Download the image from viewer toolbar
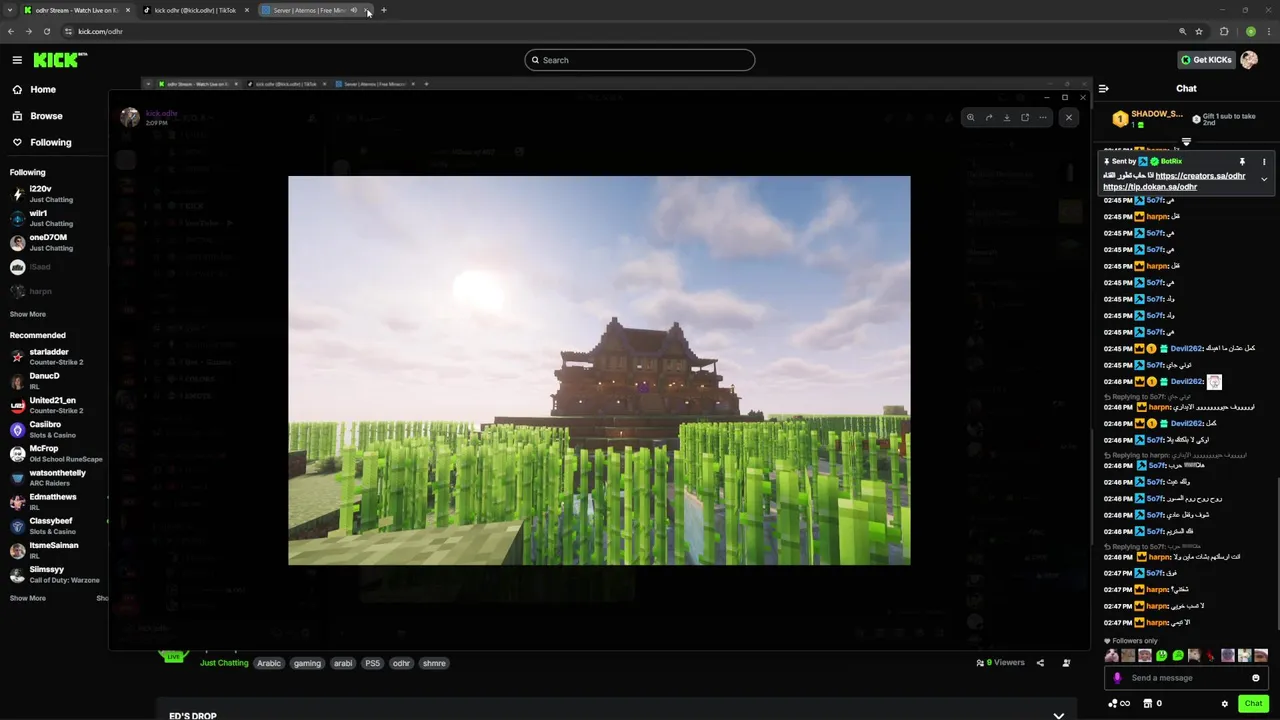The width and height of the screenshot is (1280, 720). tap(1006, 117)
